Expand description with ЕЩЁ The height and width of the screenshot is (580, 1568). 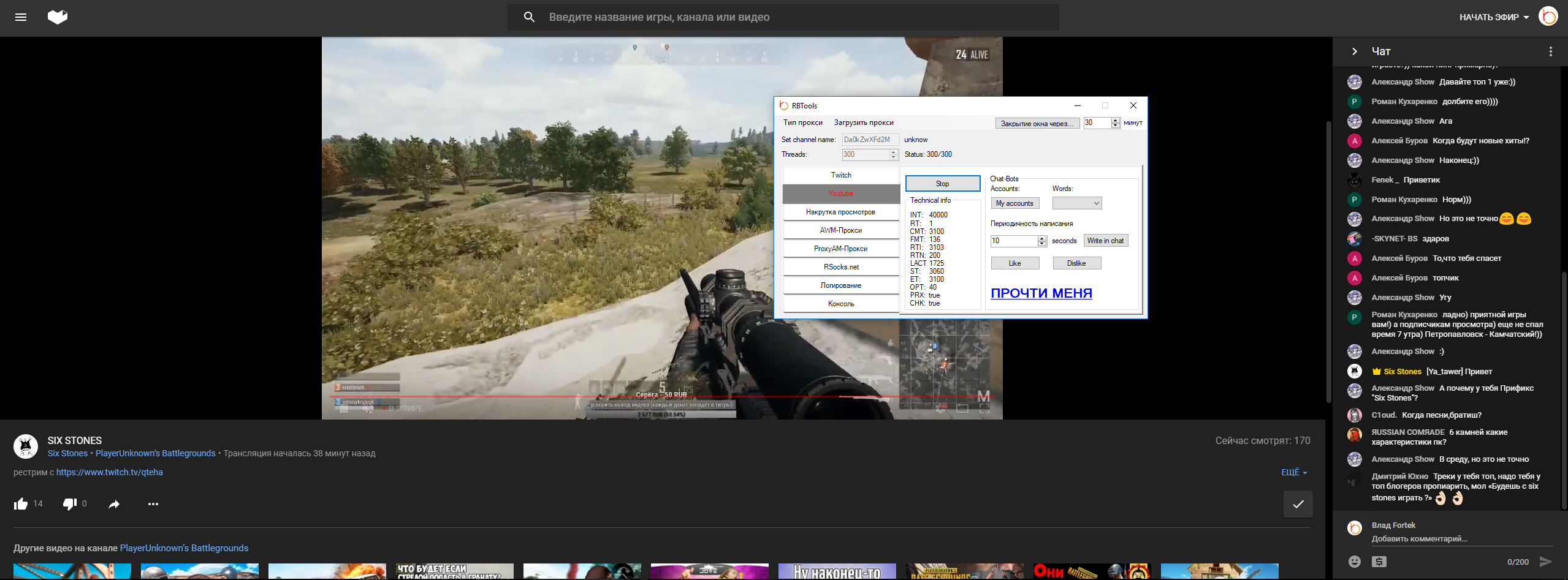1293,472
